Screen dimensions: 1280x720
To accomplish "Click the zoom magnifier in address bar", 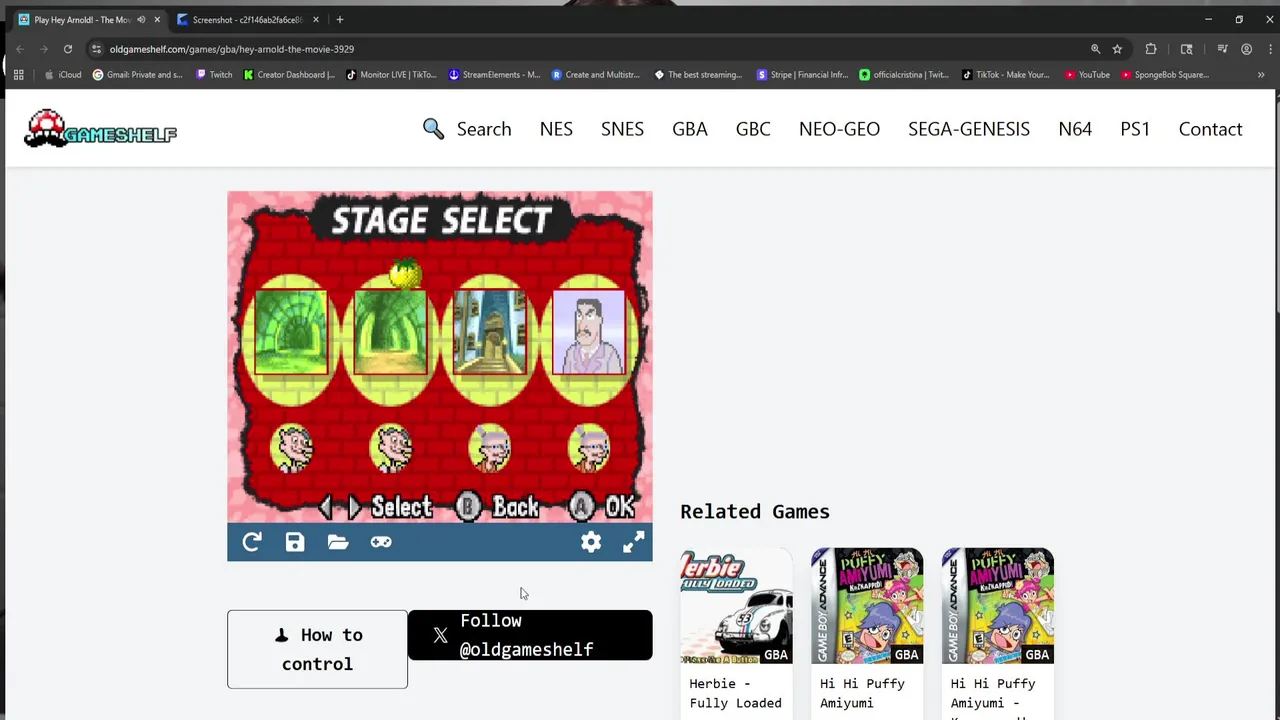I will pos(1095,49).
